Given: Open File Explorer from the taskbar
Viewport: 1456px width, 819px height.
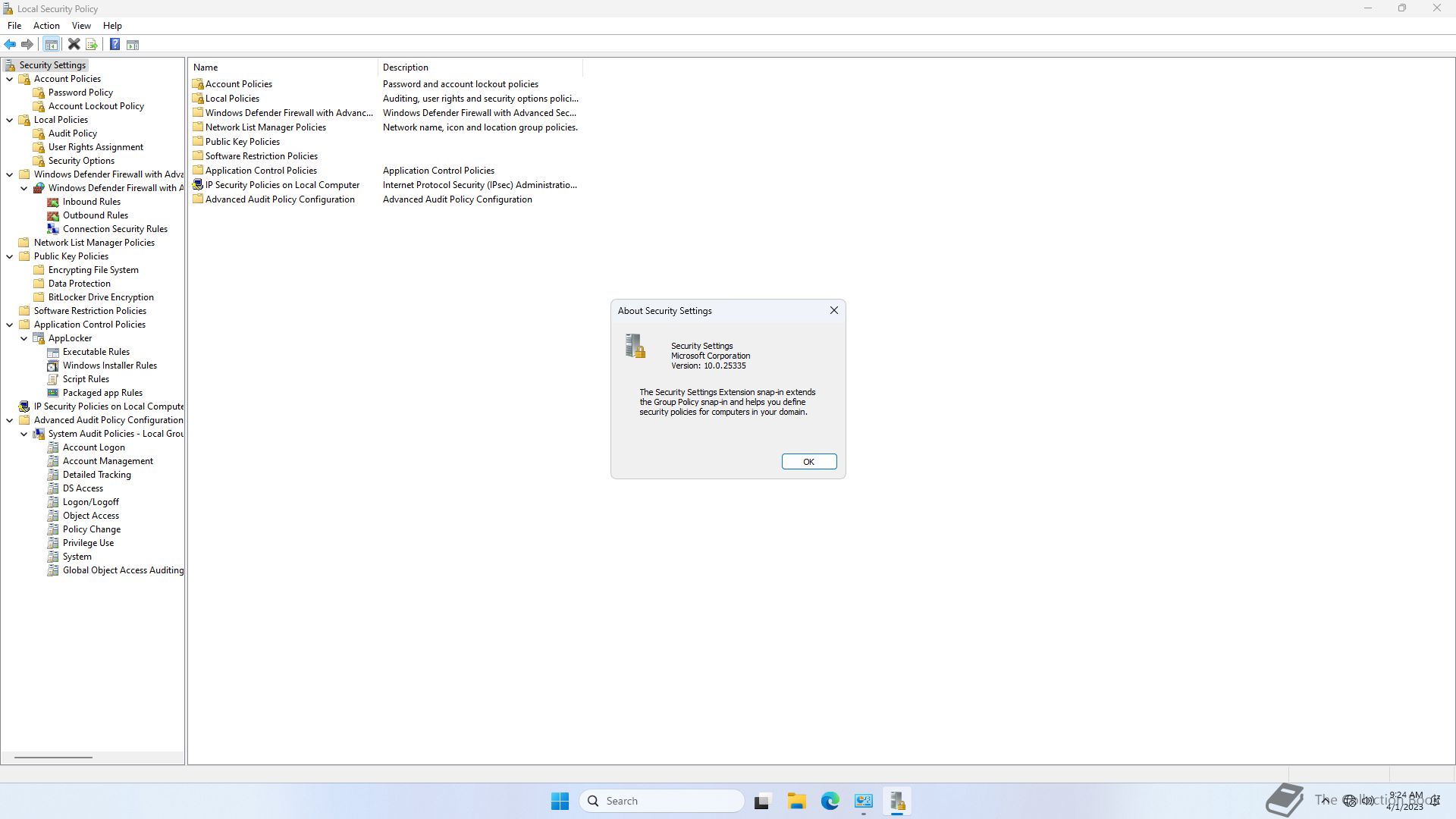Looking at the screenshot, I should click(796, 801).
